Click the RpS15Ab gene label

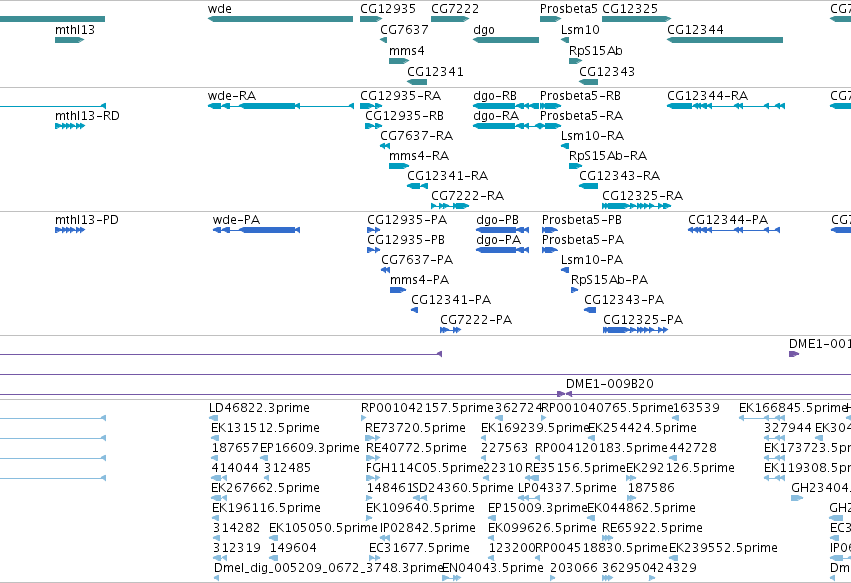click(595, 50)
